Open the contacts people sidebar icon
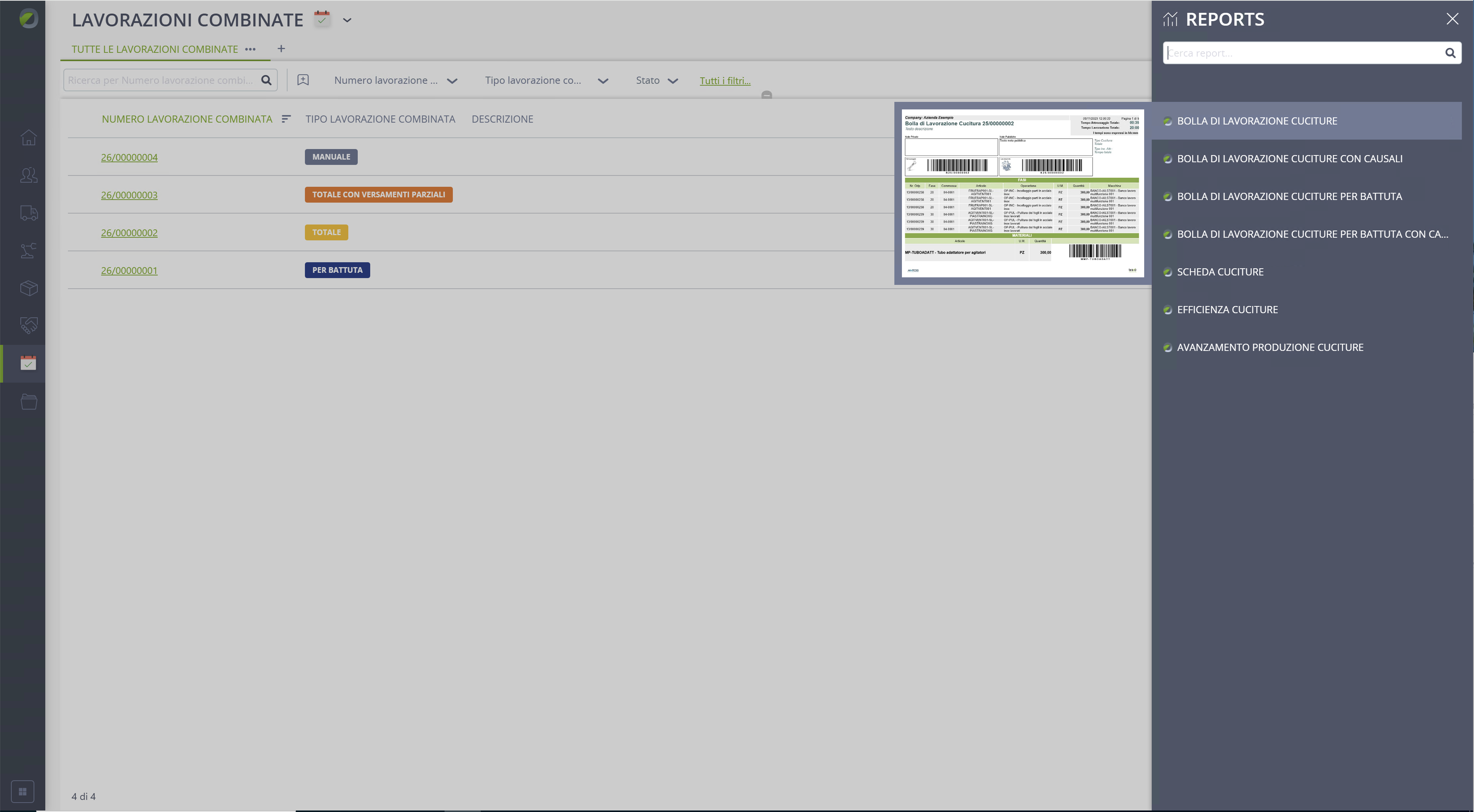Image resolution: width=1474 pixels, height=812 pixels. (29, 175)
